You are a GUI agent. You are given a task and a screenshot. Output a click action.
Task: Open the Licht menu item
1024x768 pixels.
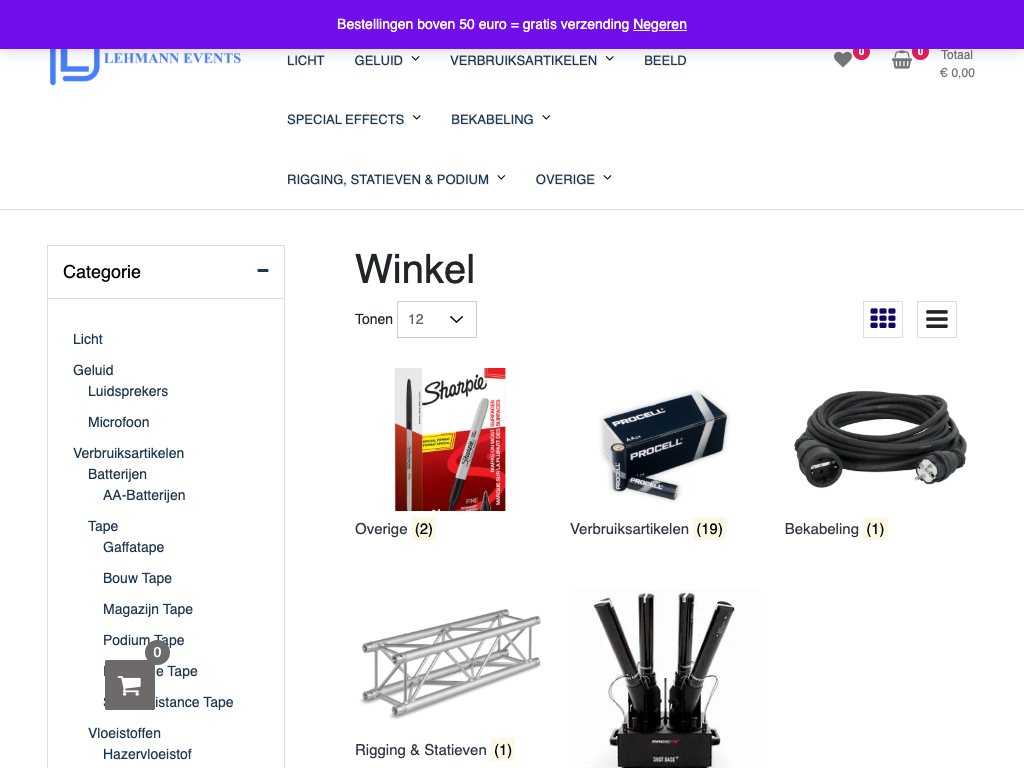pyautogui.click(x=306, y=60)
